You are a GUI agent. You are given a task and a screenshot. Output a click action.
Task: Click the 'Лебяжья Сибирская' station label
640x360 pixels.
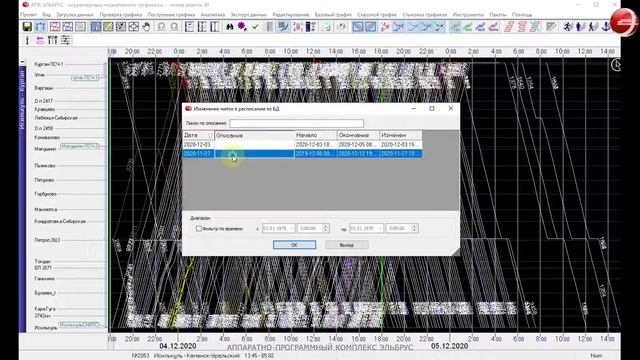(x=56, y=118)
